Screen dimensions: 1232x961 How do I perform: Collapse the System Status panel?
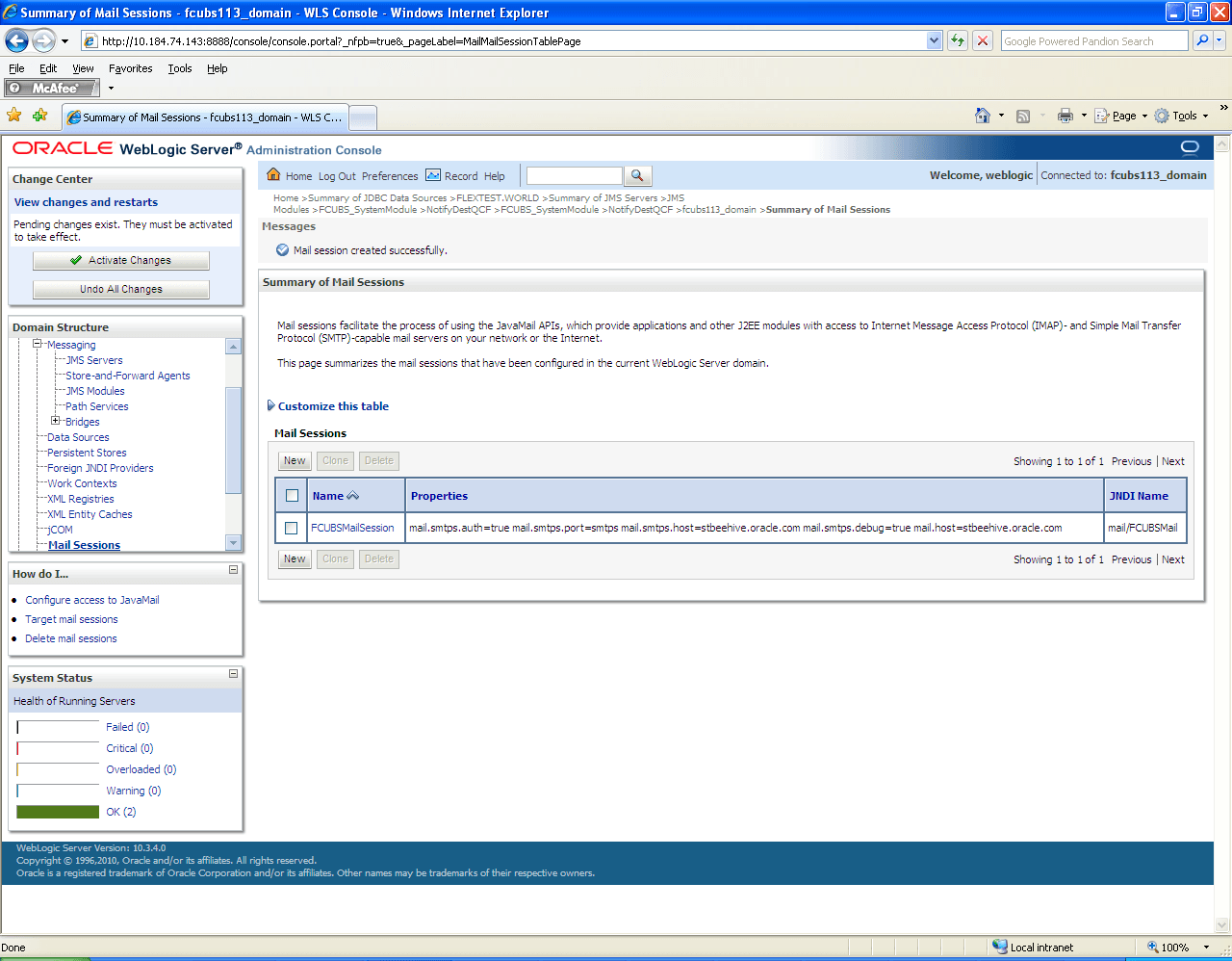[233, 674]
